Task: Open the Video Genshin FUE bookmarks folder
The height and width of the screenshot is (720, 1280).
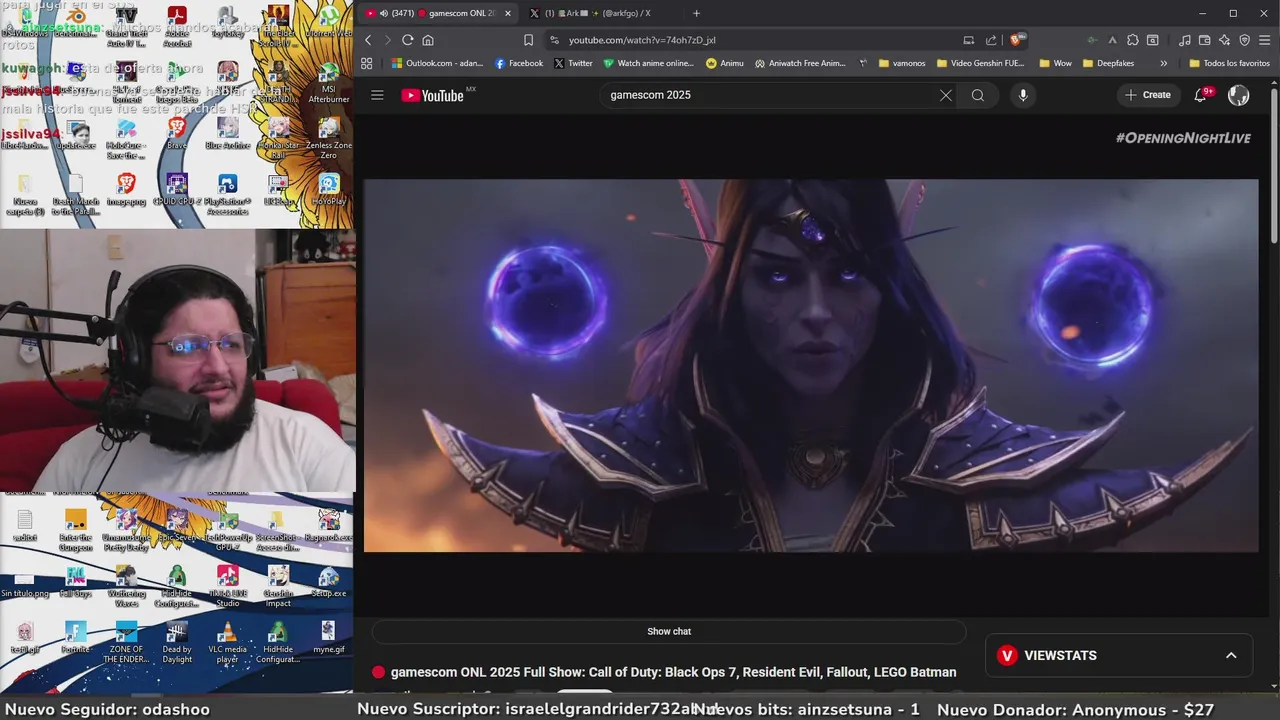Action: click(x=980, y=63)
